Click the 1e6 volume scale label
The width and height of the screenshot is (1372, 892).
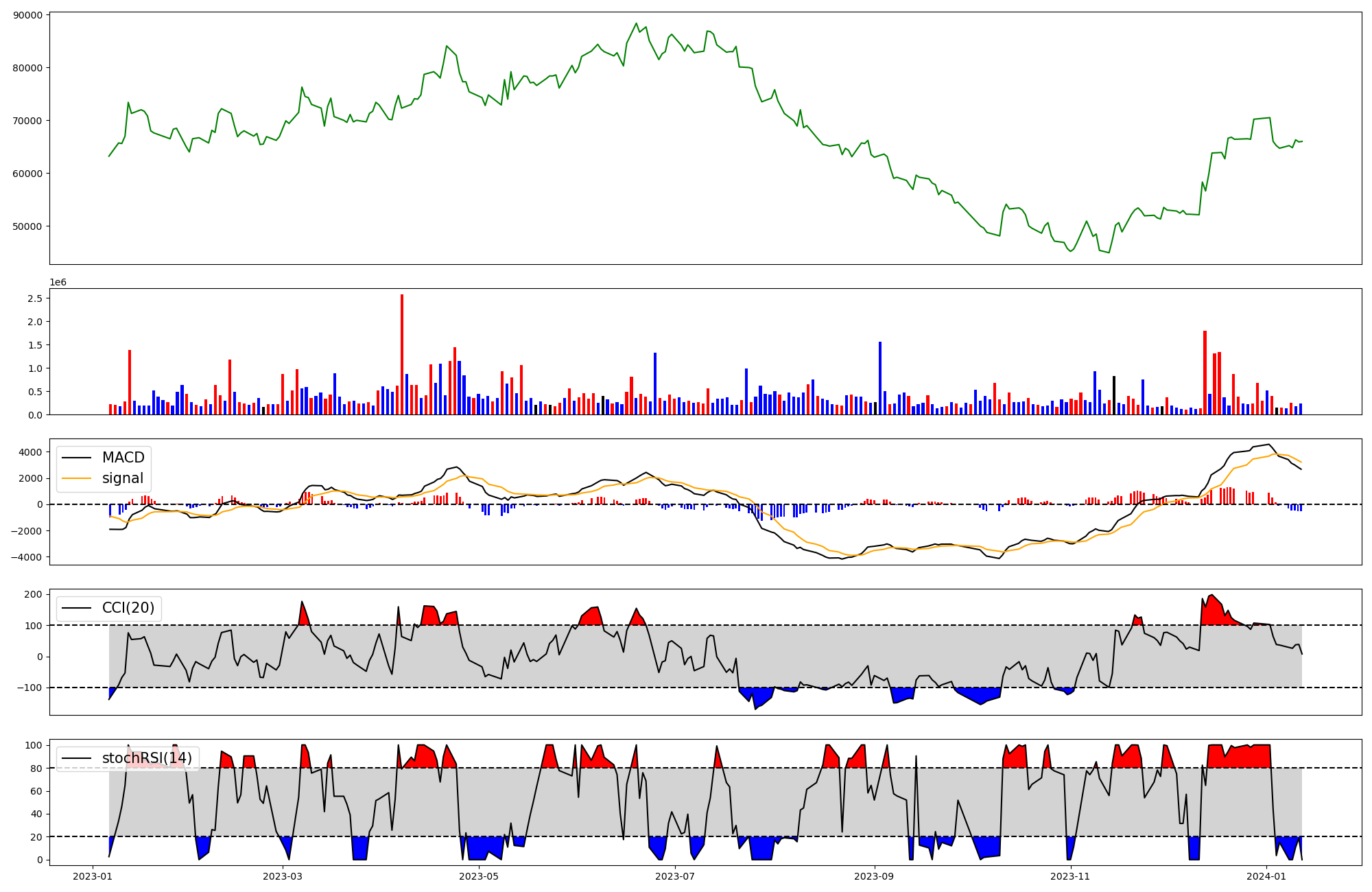pos(58,282)
